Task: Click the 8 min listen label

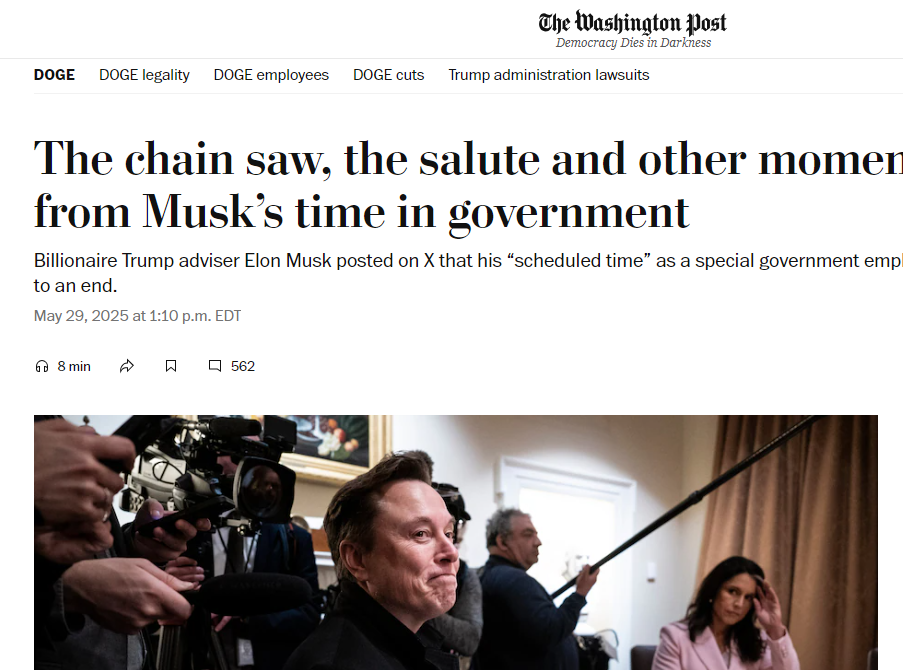Action: pos(74,366)
